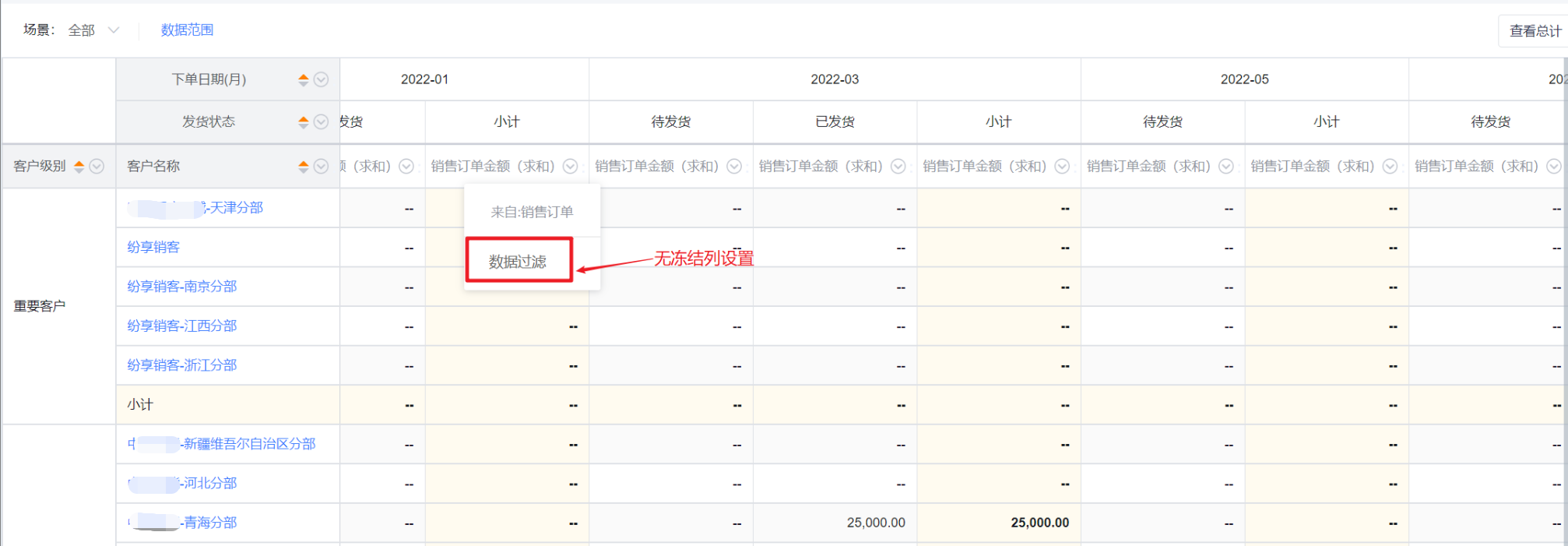Sort by 客户级别 using sort arrows
This screenshot has height=546, width=1568.
click(79, 166)
